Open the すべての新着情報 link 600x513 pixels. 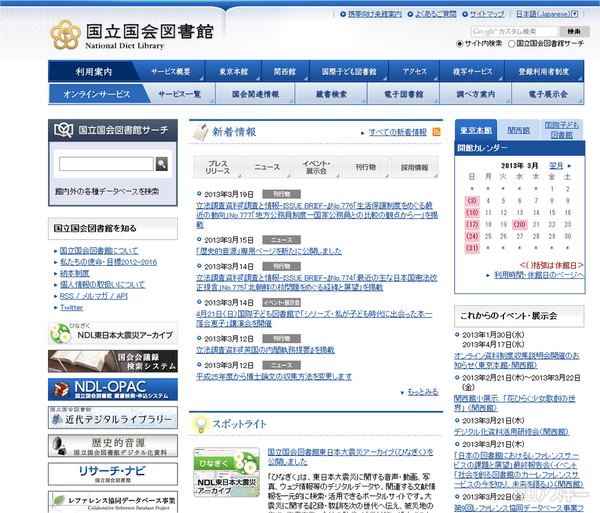[x=398, y=132]
